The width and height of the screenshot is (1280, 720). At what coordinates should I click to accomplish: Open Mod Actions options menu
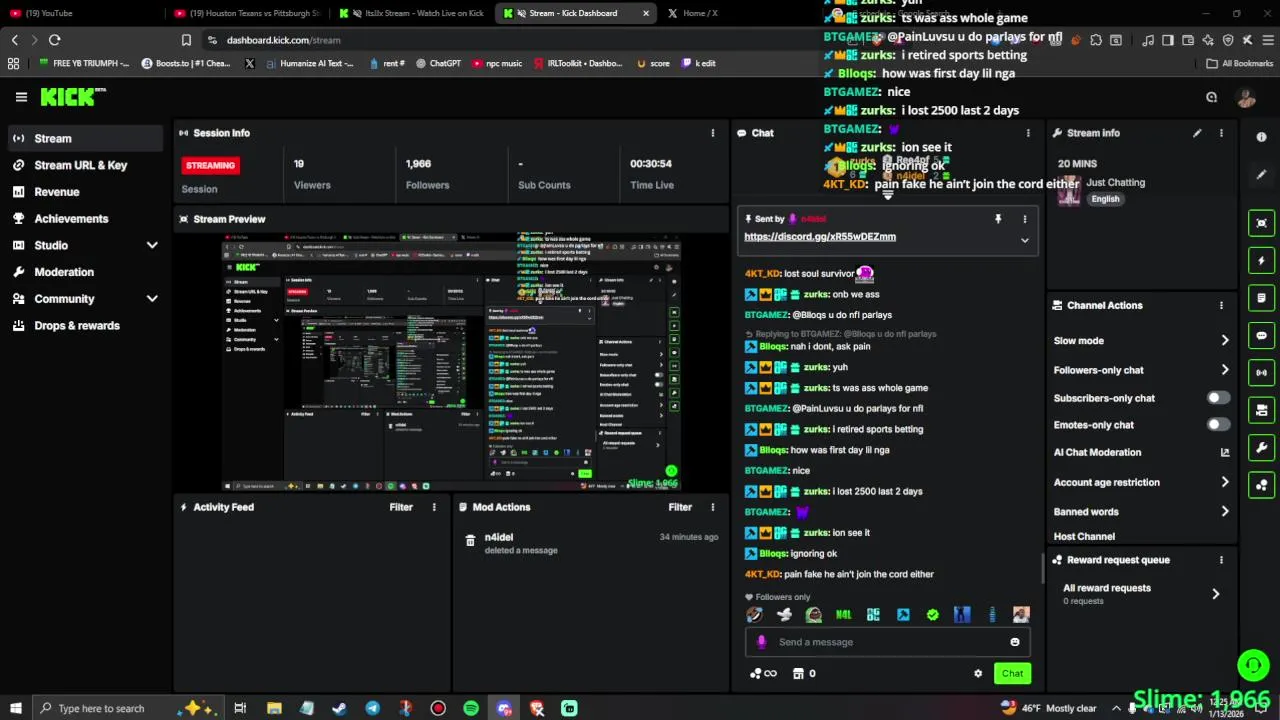(x=713, y=507)
